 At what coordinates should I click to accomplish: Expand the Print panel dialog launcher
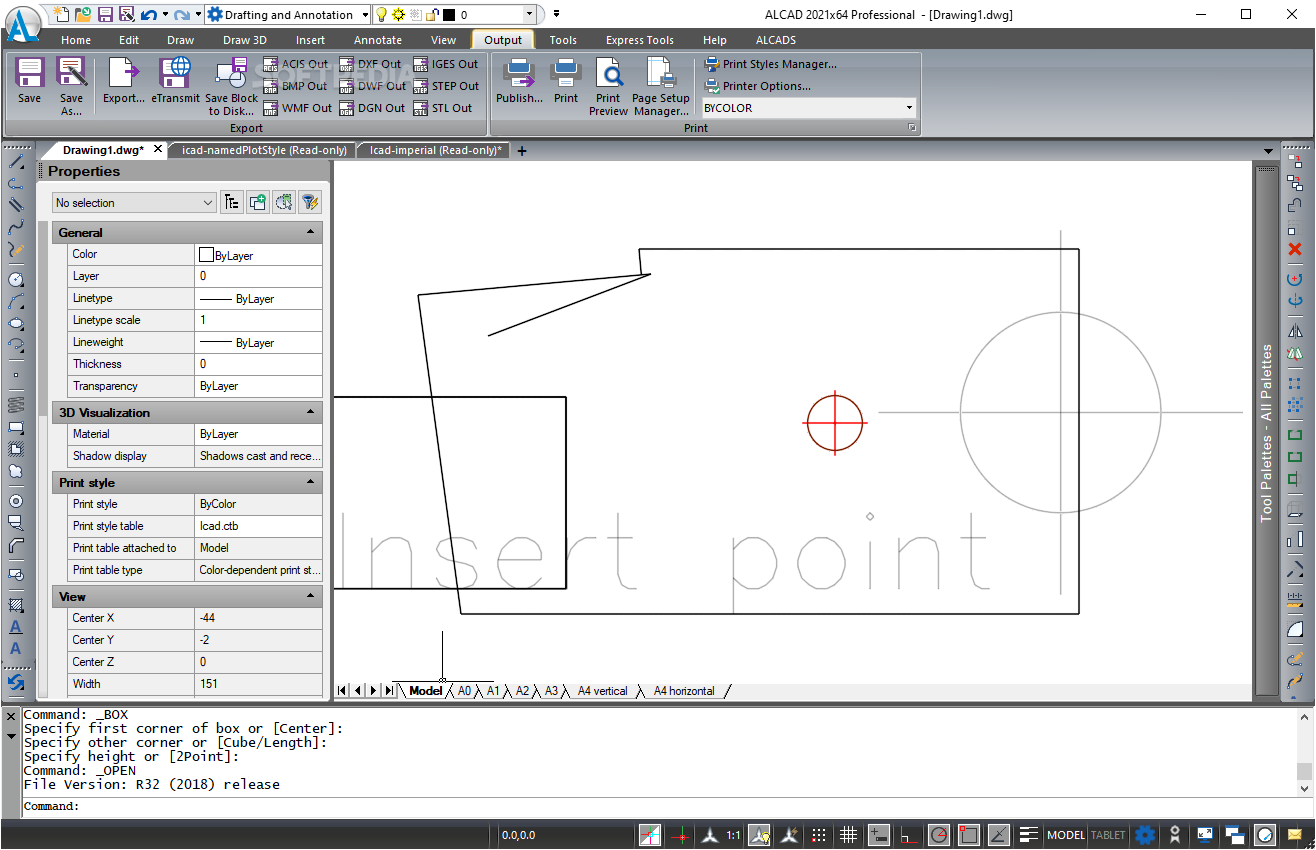coord(911,128)
